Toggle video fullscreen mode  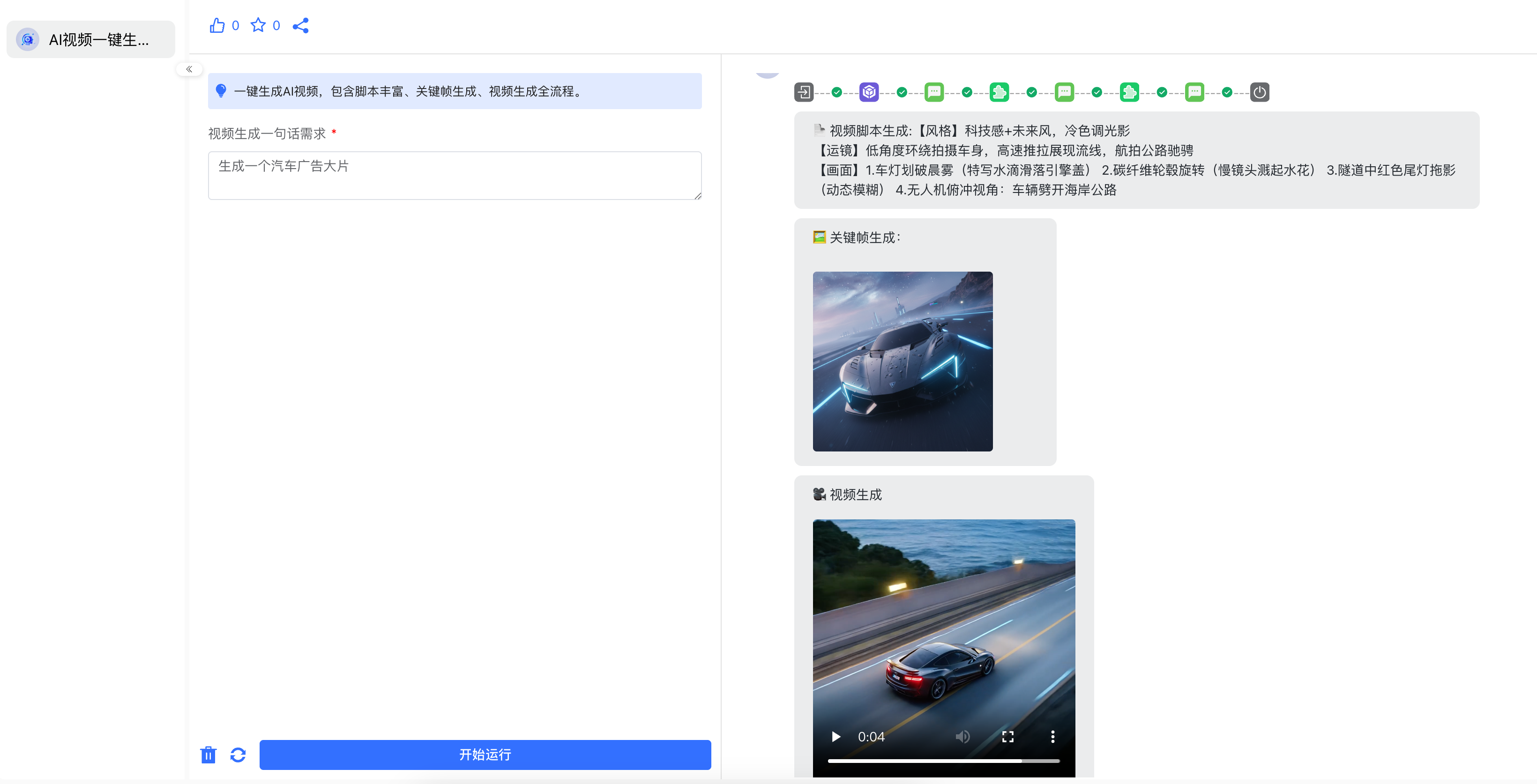pyautogui.click(x=1008, y=737)
